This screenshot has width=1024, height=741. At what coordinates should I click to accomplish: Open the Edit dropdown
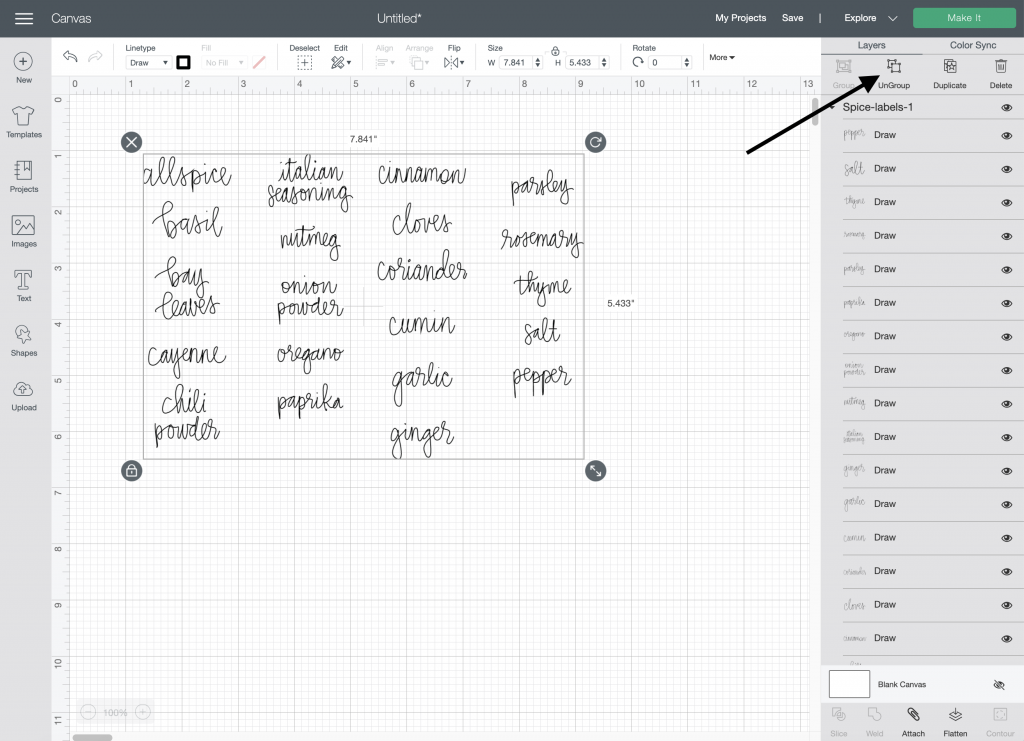pos(341,63)
